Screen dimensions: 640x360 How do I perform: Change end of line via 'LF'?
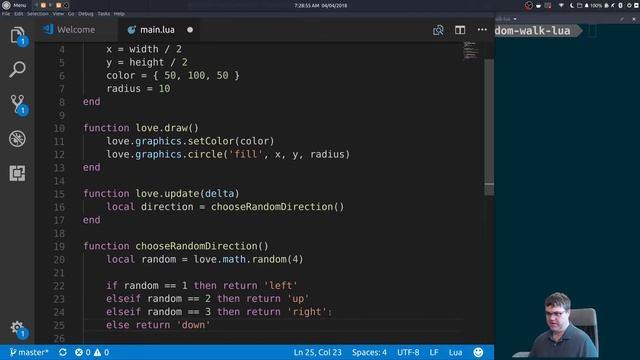coord(434,352)
